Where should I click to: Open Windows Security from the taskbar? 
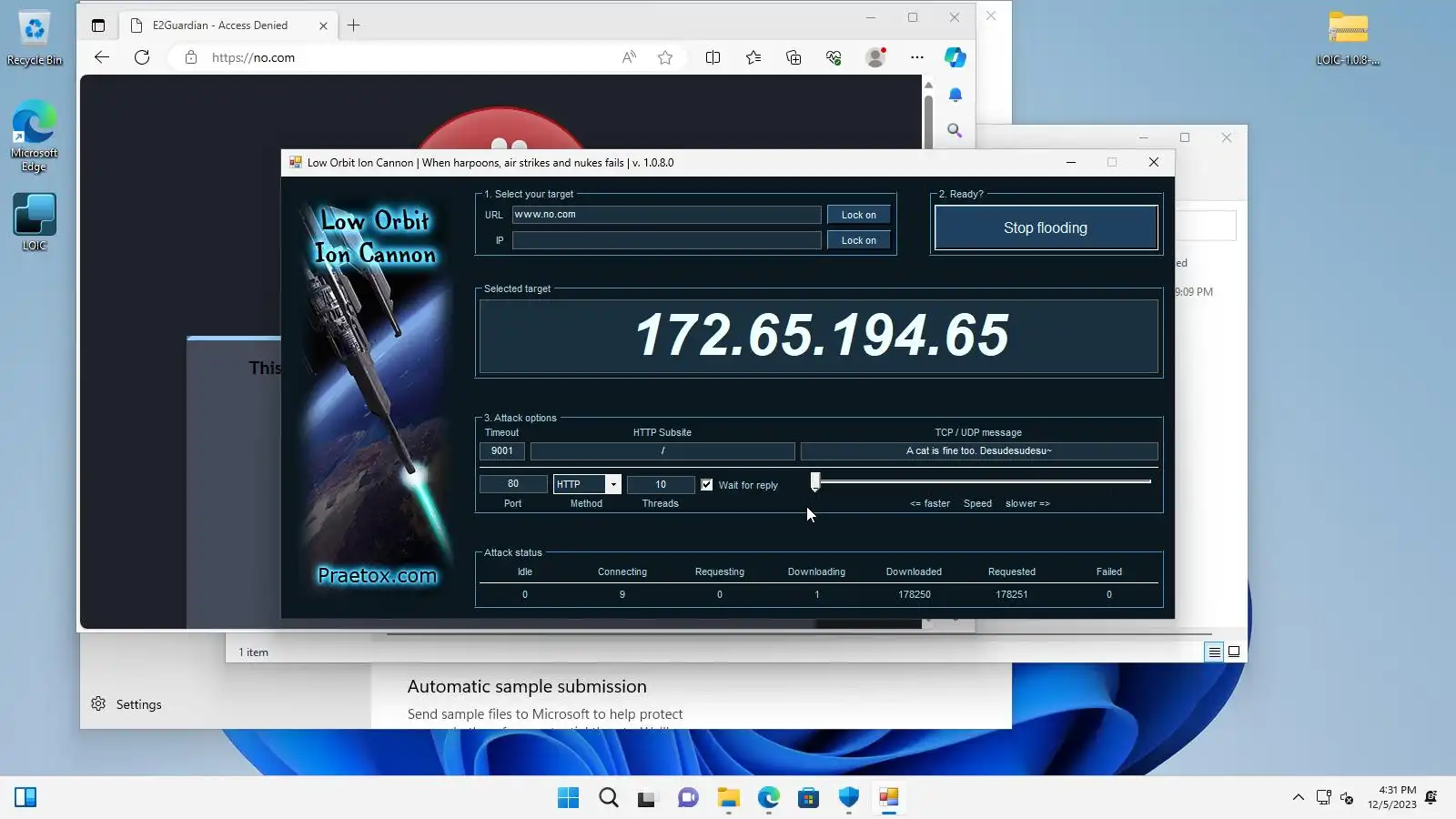pyautogui.click(x=849, y=798)
